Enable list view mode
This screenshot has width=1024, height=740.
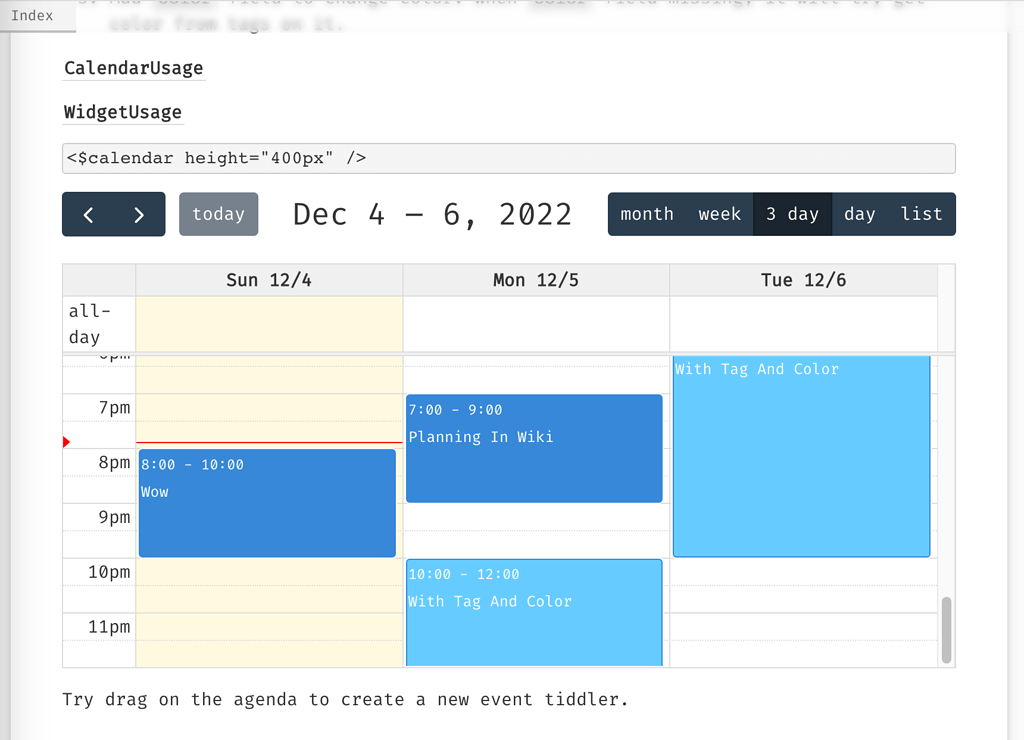coord(921,214)
